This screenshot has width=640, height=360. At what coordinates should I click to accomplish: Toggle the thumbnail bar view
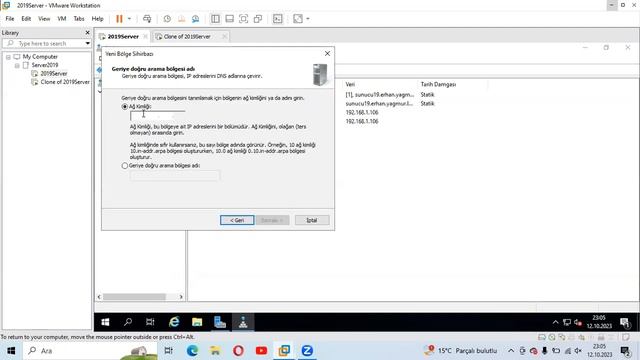click(x=229, y=19)
